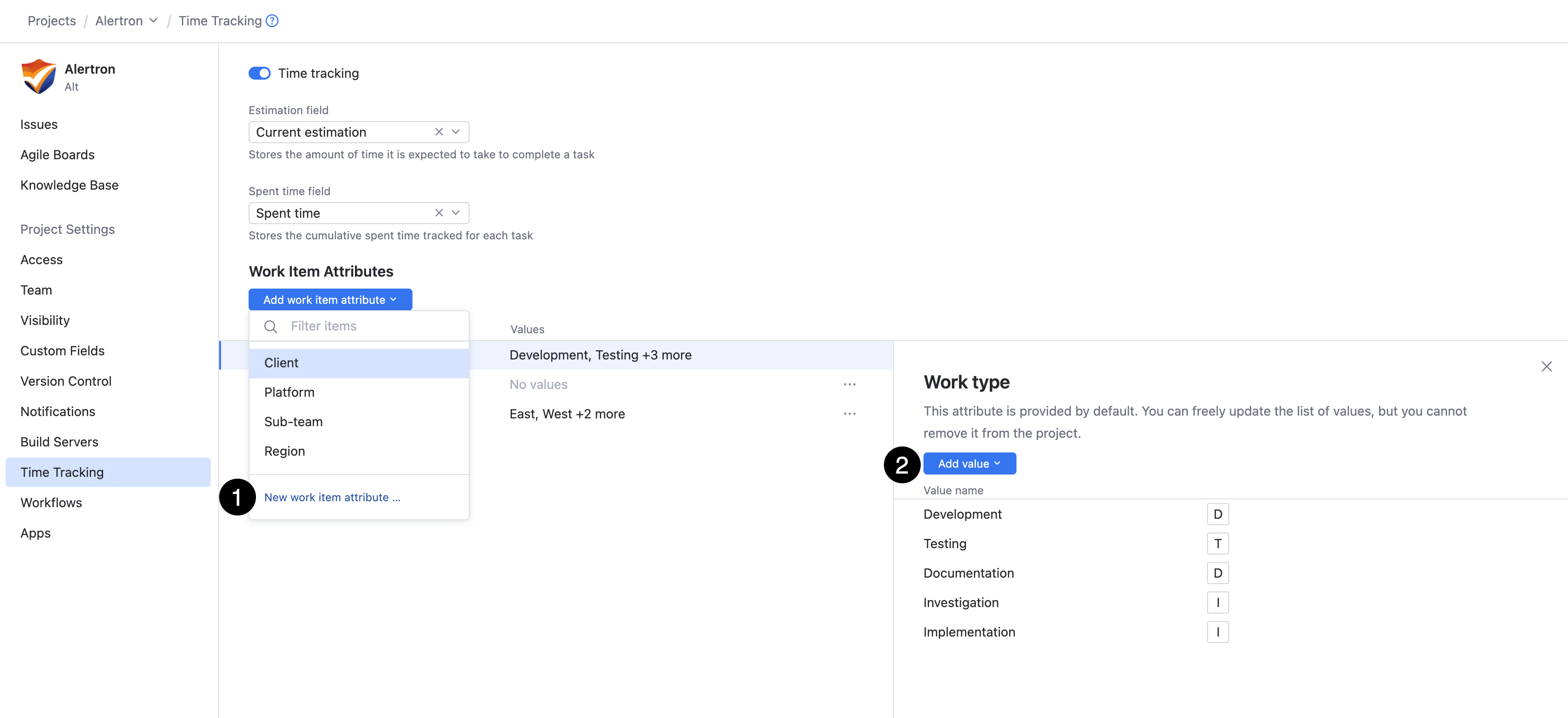The width and height of the screenshot is (1568, 718).
Task: Clear the Spent time field value
Action: point(439,212)
